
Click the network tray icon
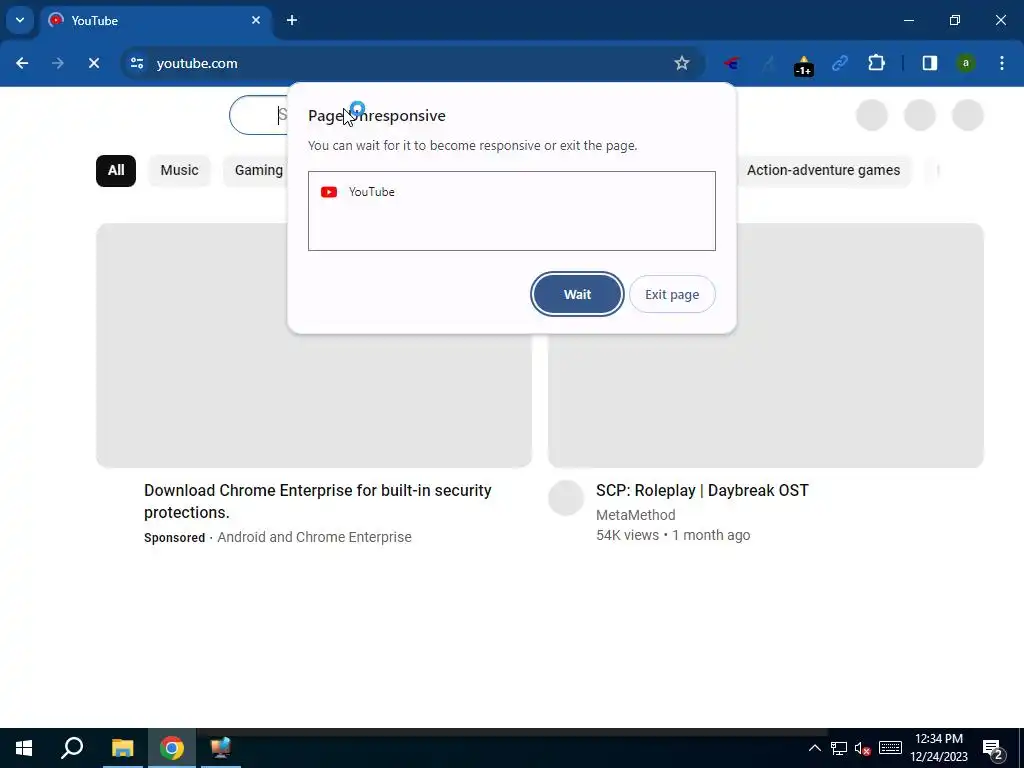(839, 748)
